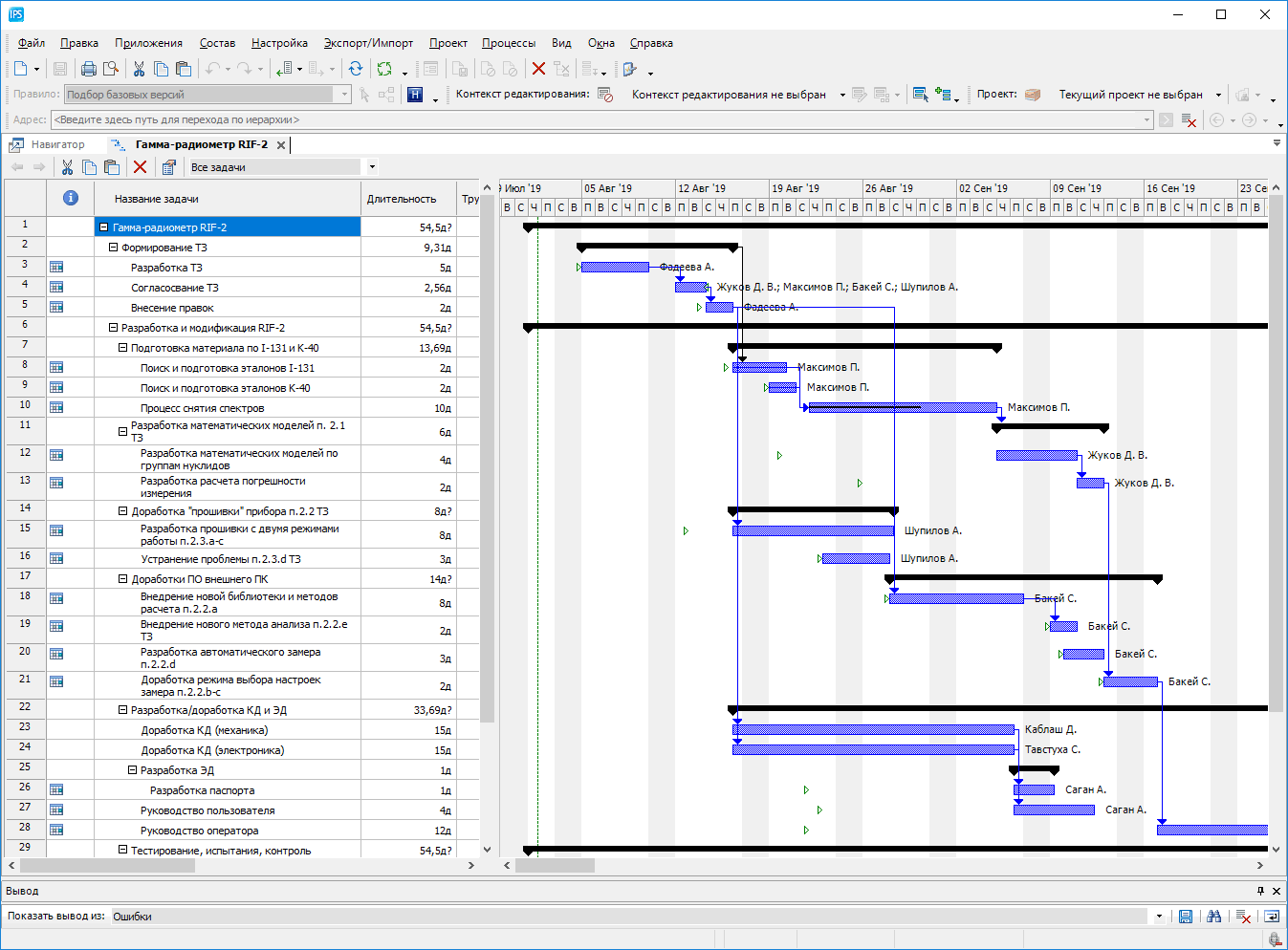1288x950 pixels.
Task: Switch to the Навигатор tab
Action: point(57,144)
